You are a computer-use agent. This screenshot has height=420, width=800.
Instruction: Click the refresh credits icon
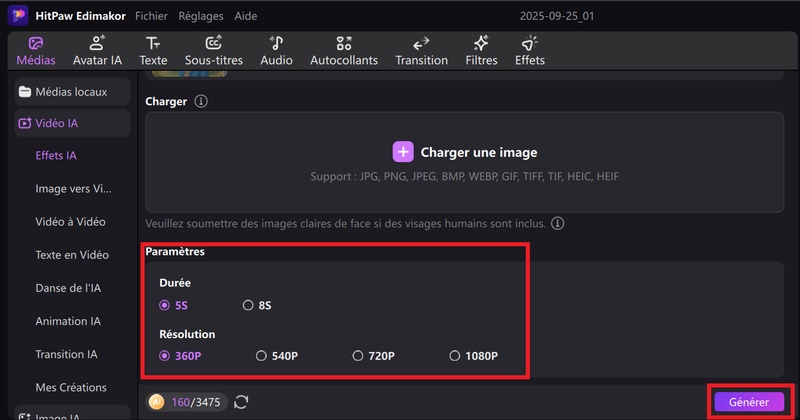point(241,402)
